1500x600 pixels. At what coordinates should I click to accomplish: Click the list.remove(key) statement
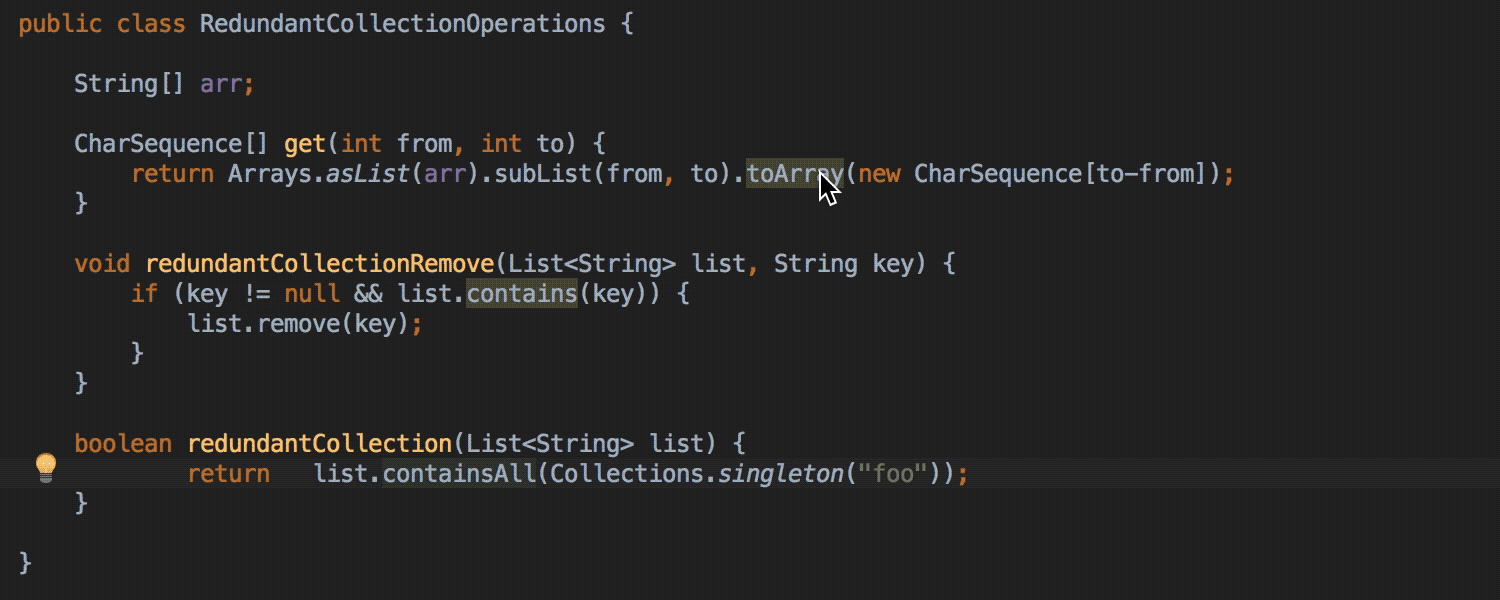(305, 324)
